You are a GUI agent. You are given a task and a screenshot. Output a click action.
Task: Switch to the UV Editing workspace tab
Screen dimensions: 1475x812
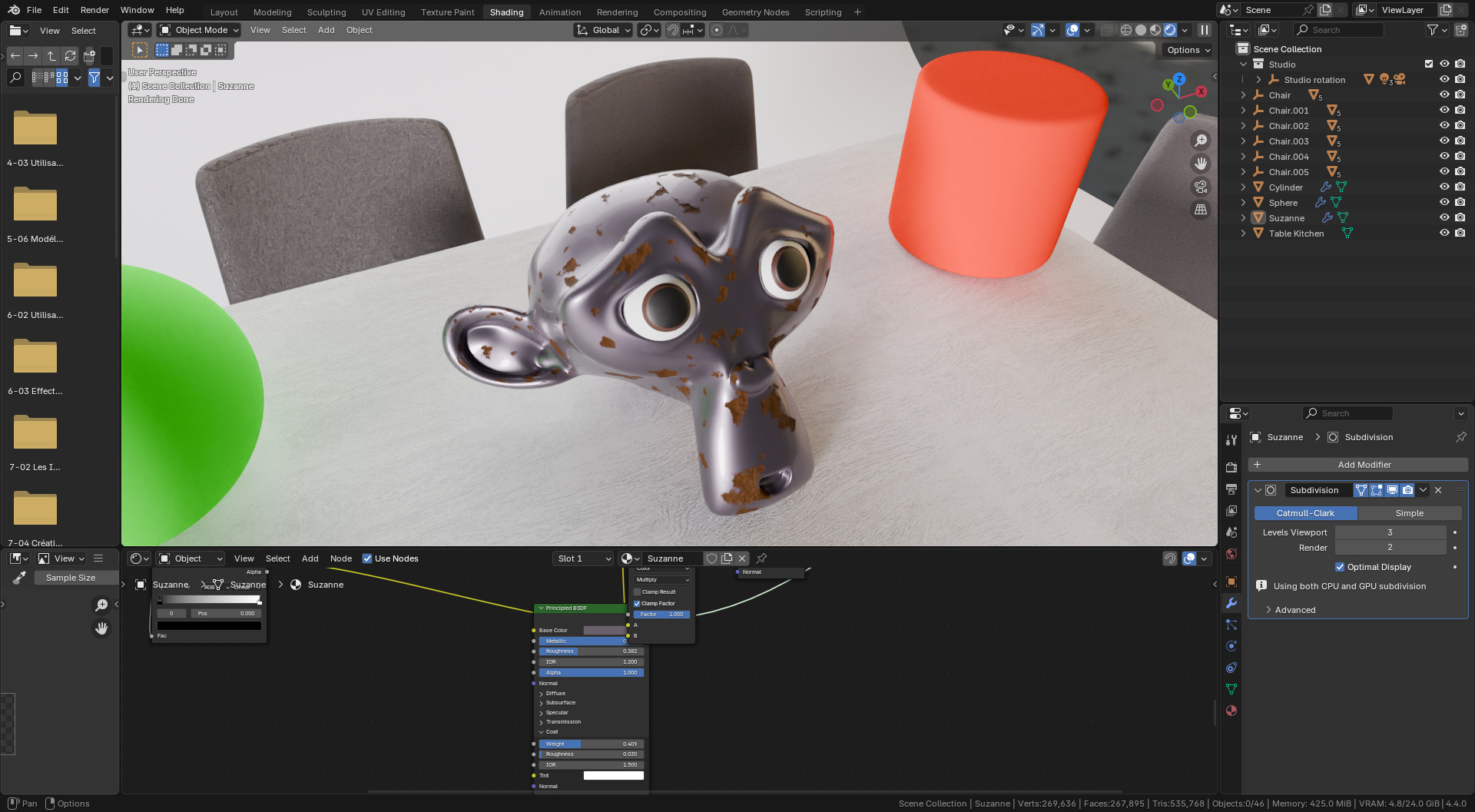click(x=383, y=12)
